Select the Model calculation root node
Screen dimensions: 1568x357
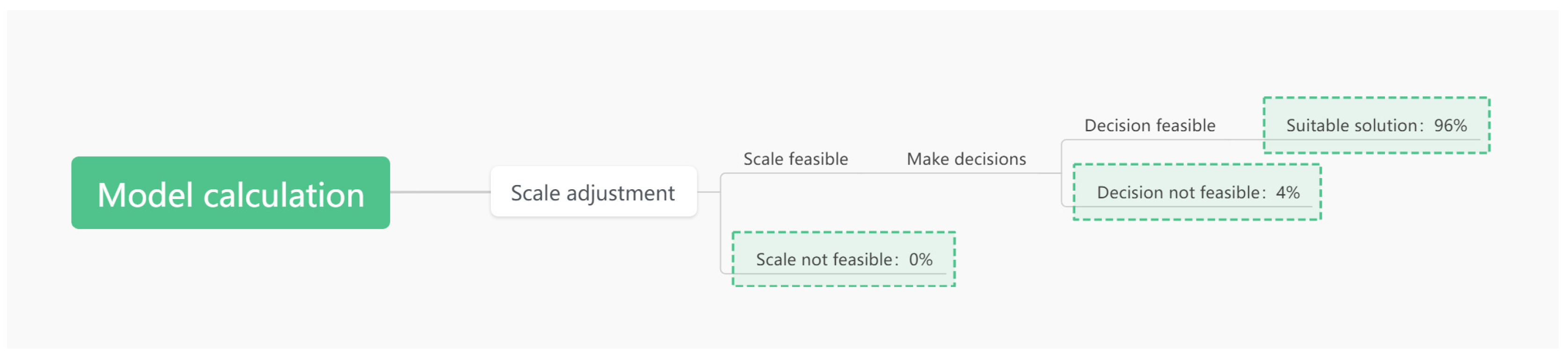(231, 193)
